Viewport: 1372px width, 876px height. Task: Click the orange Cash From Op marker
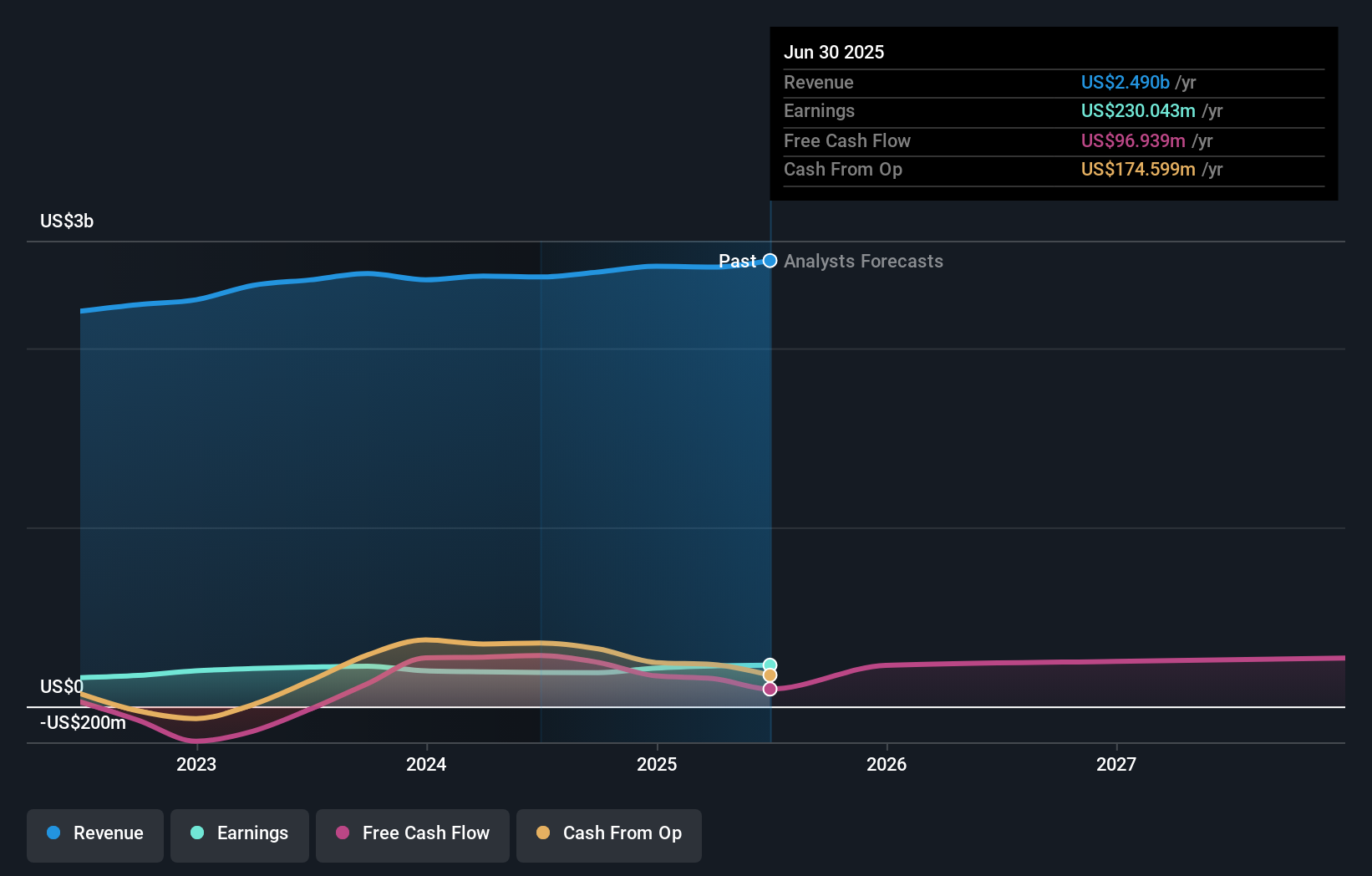click(x=770, y=675)
